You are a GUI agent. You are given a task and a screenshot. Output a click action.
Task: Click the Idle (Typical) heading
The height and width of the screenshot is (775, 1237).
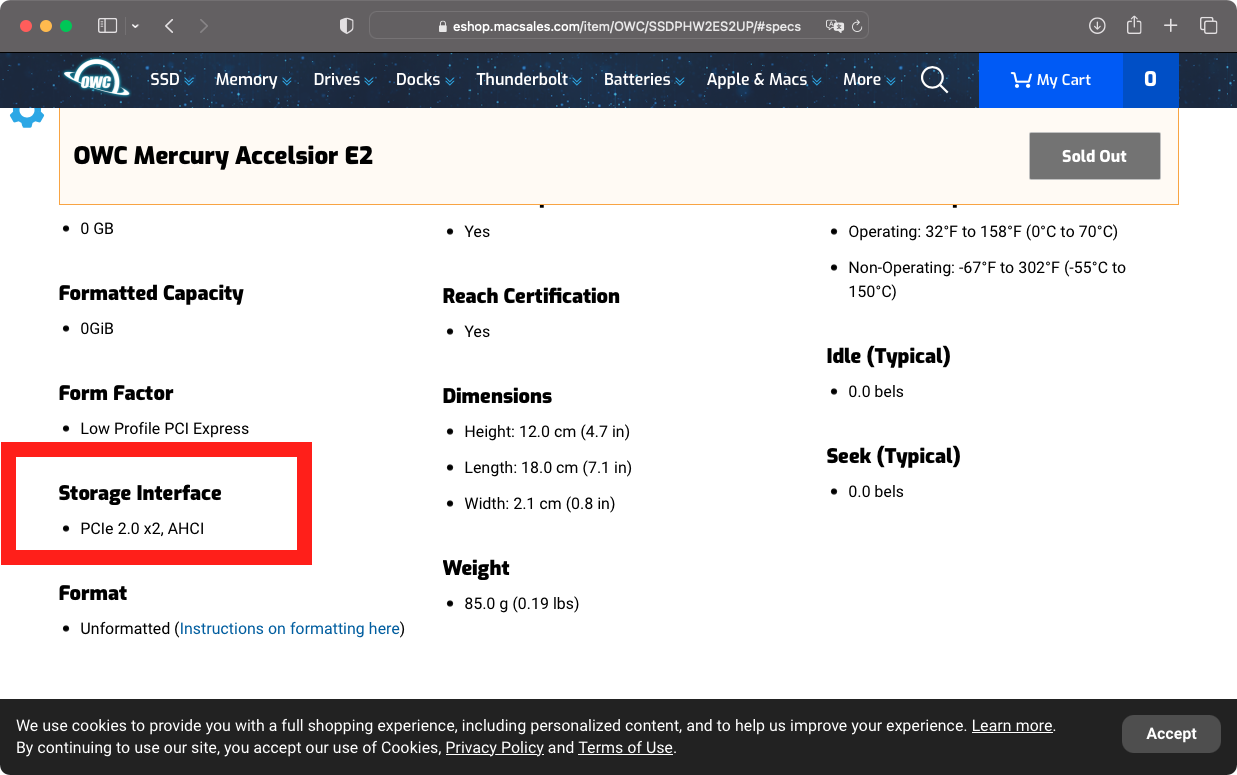click(x=888, y=356)
